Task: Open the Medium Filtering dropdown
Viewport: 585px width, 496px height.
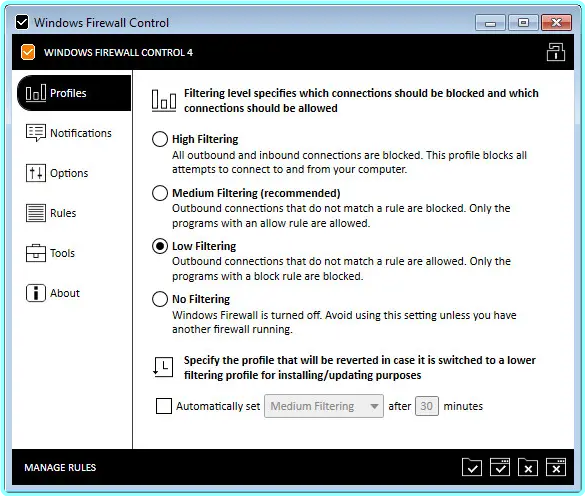Action: click(324, 406)
